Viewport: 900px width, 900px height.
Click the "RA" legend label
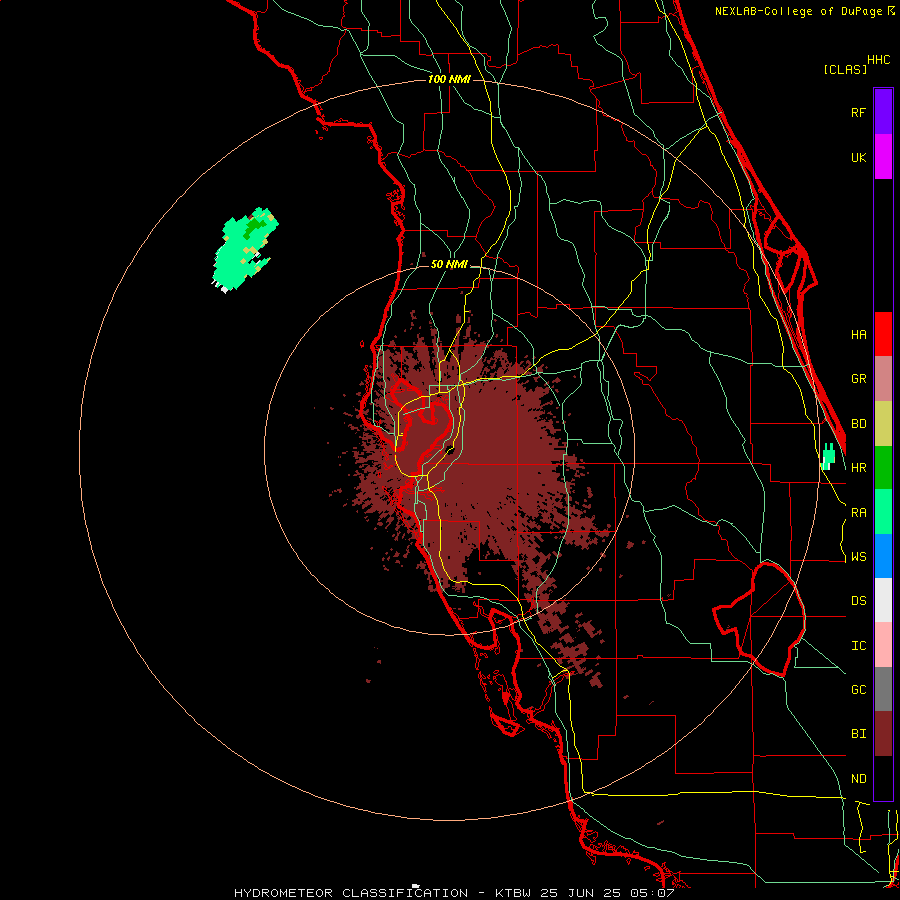(858, 513)
